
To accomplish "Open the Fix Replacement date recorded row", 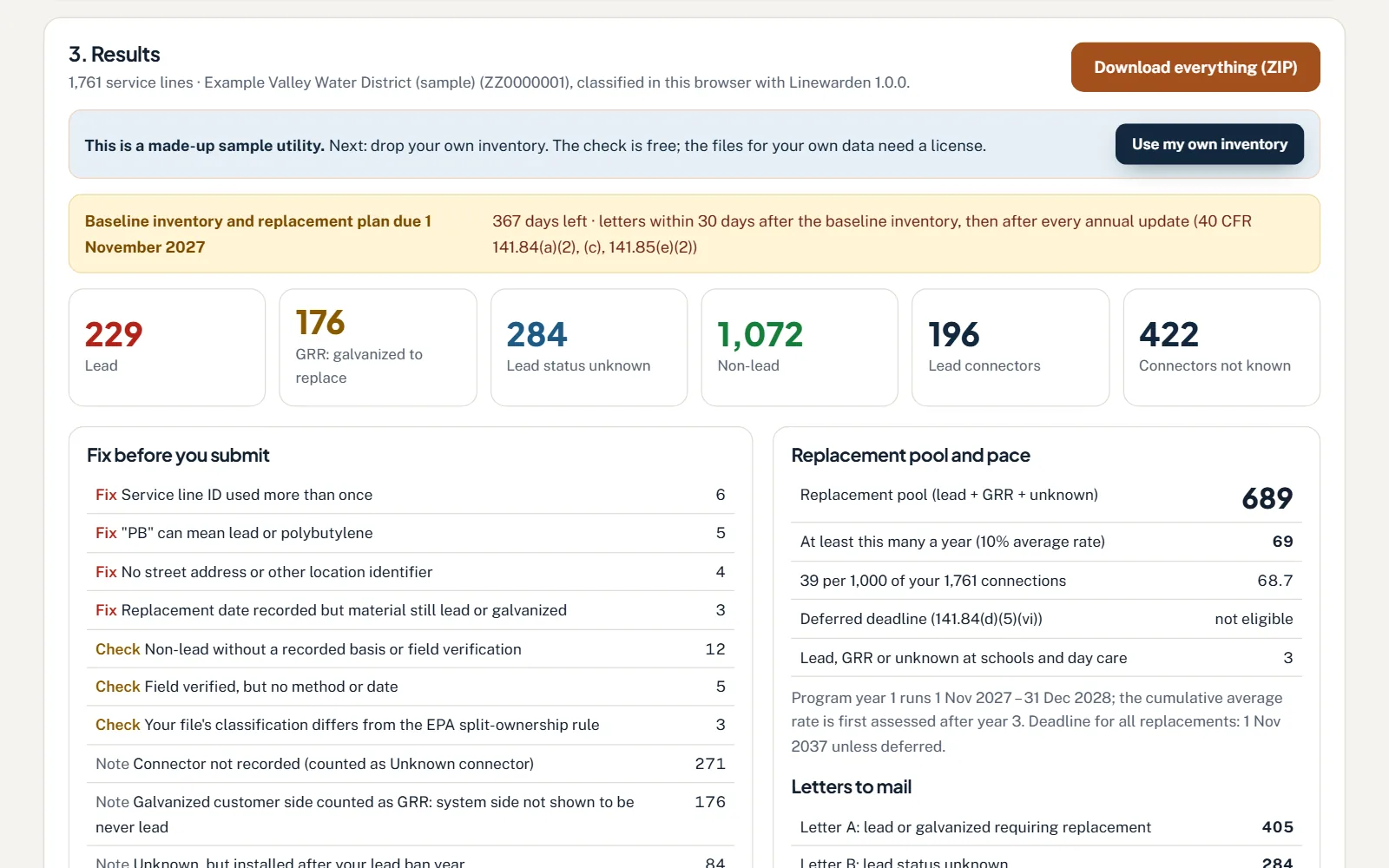I will [411, 610].
